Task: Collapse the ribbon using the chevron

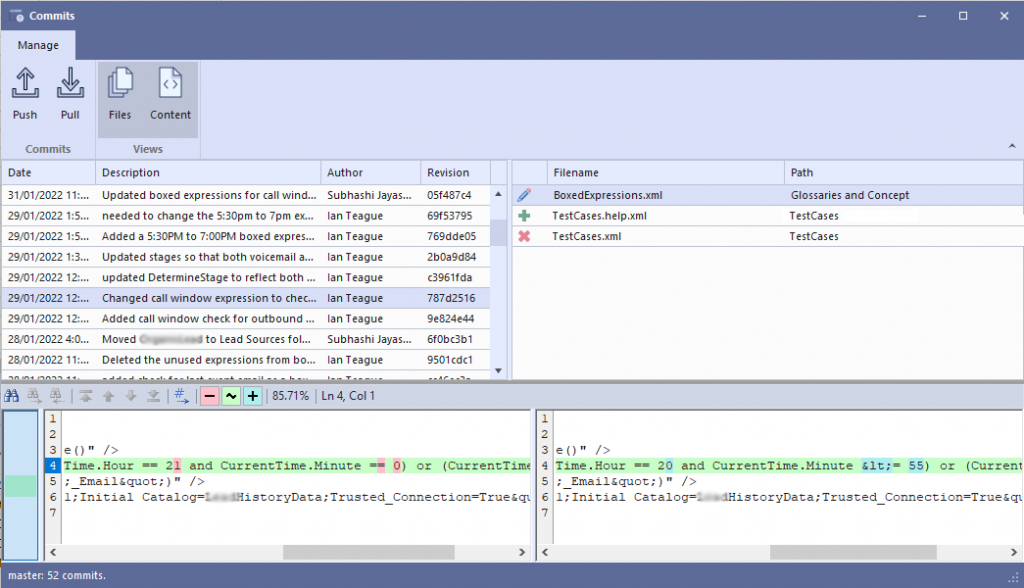Action: (x=1012, y=146)
